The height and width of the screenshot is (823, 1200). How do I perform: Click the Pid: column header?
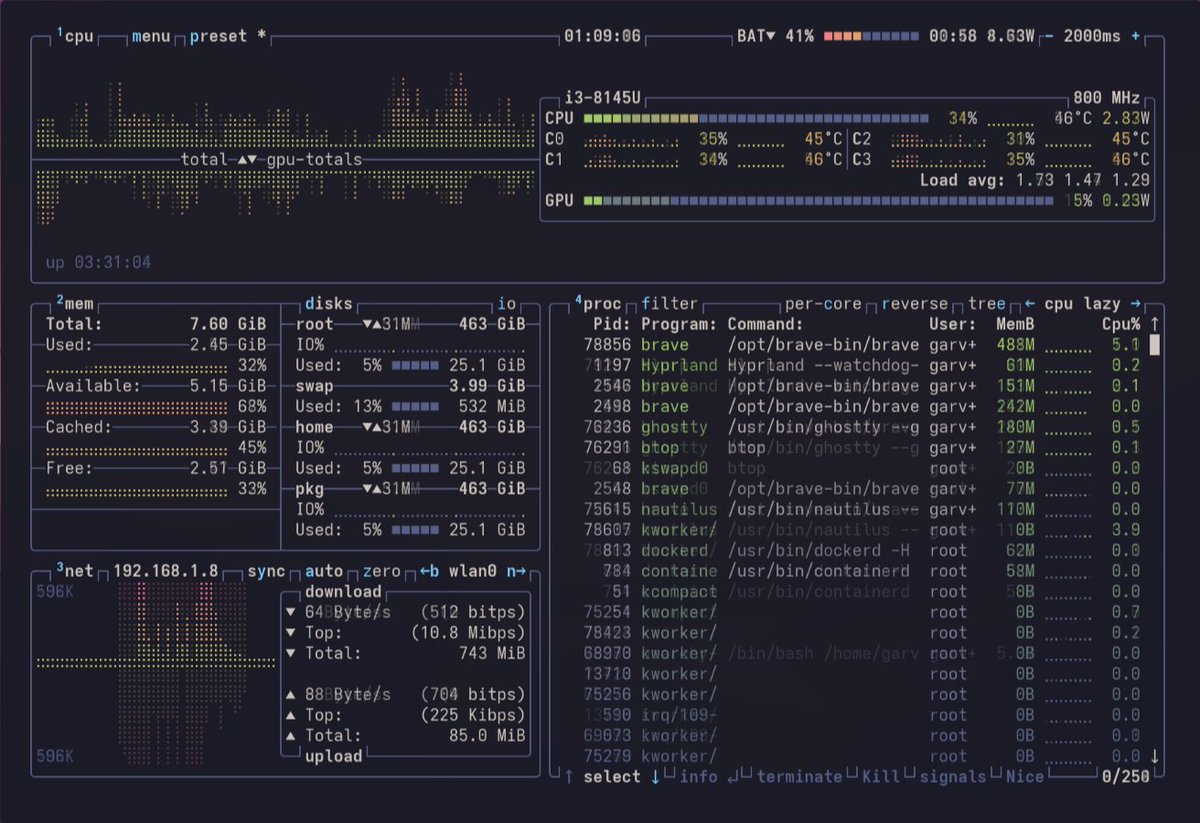(x=612, y=324)
